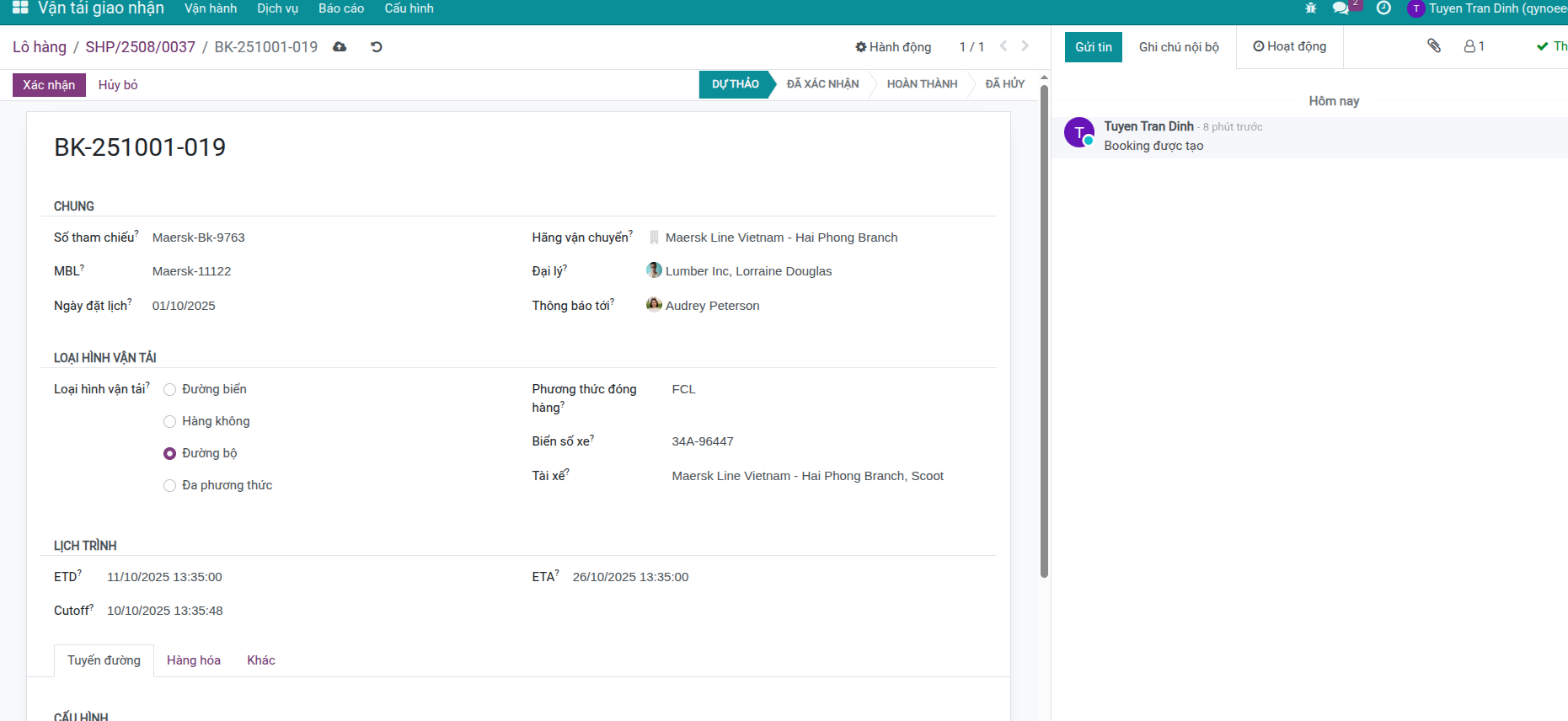Select the Đường biển radio option

click(170, 389)
